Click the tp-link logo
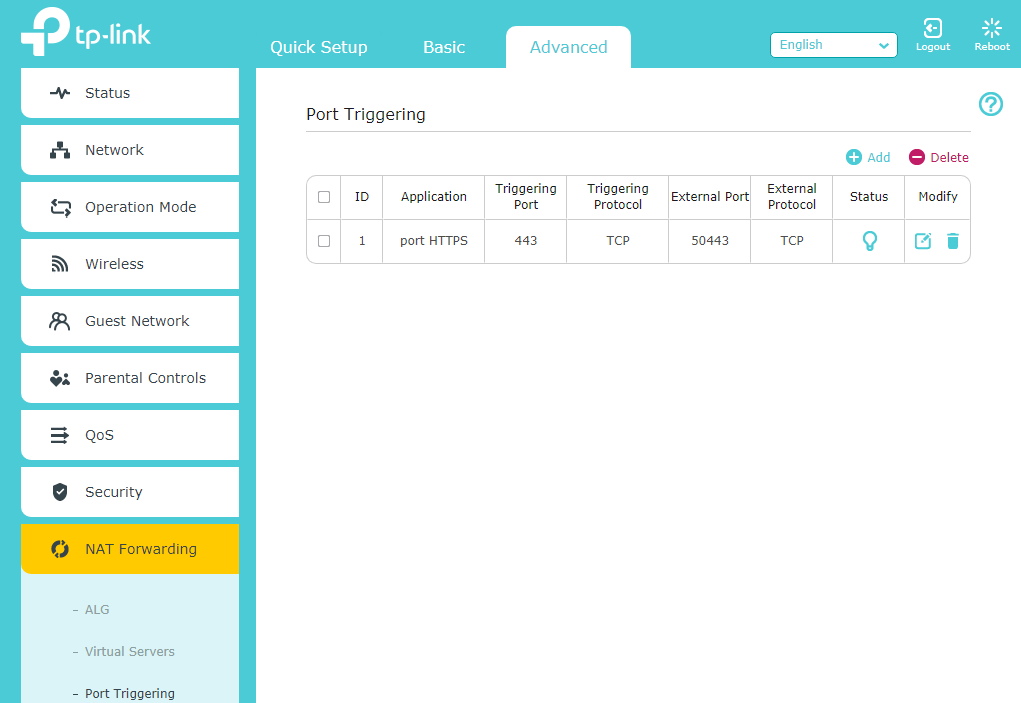The height and width of the screenshot is (703, 1021). pos(86,34)
